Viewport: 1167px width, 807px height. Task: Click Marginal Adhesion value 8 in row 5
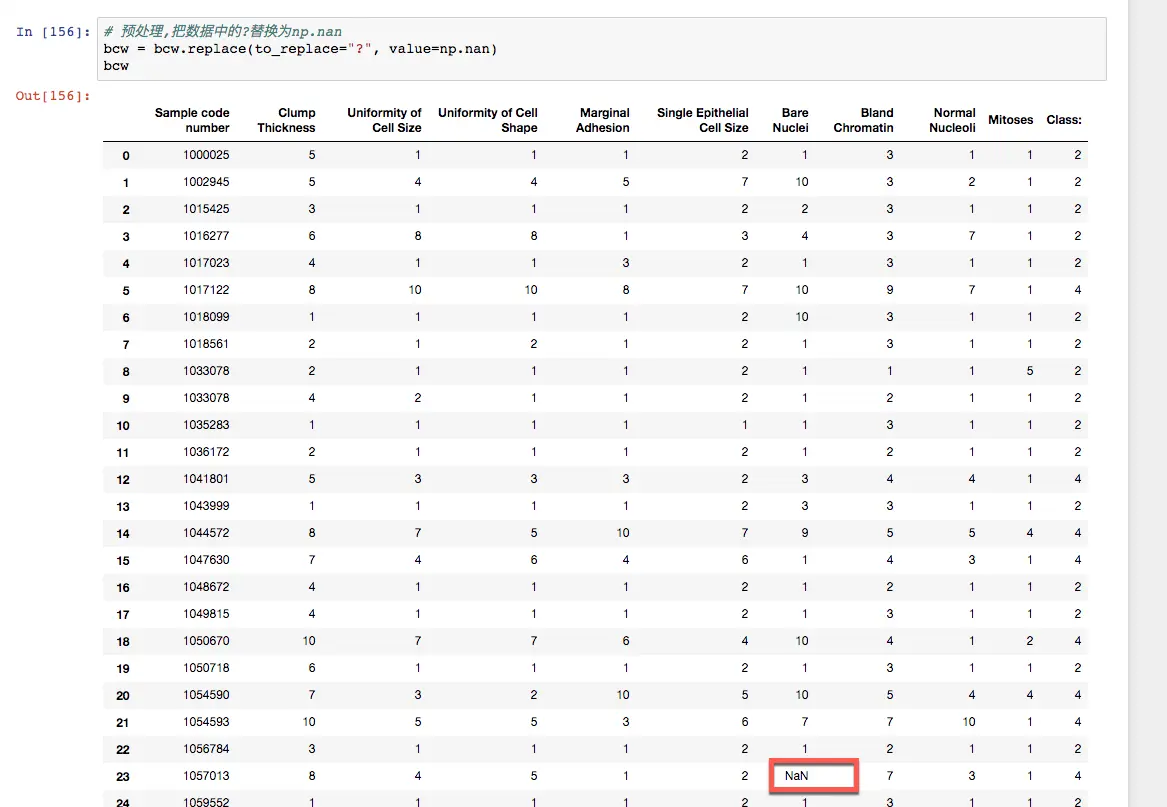point(626,290)
